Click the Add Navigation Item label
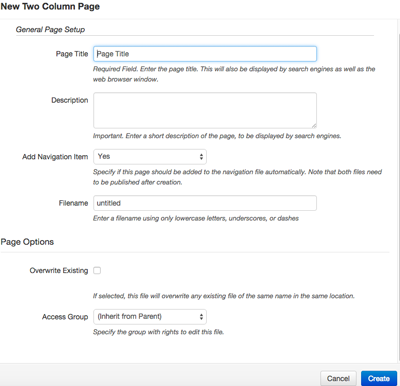Screen dimensions: 400x386 pos(55,157)
